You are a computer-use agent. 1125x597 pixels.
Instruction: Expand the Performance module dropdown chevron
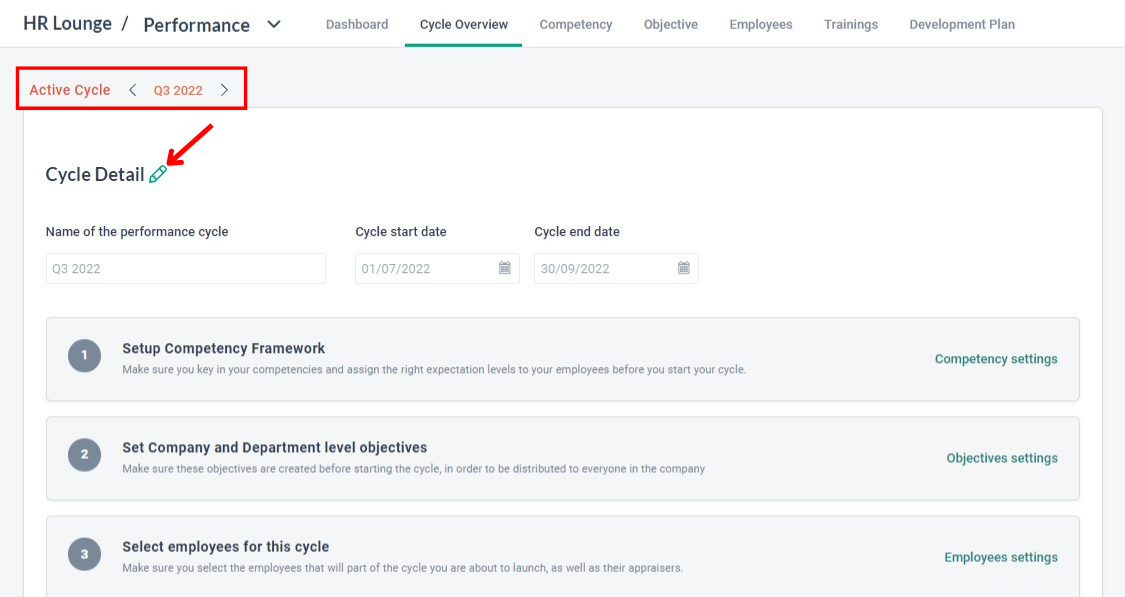(273, 24)
